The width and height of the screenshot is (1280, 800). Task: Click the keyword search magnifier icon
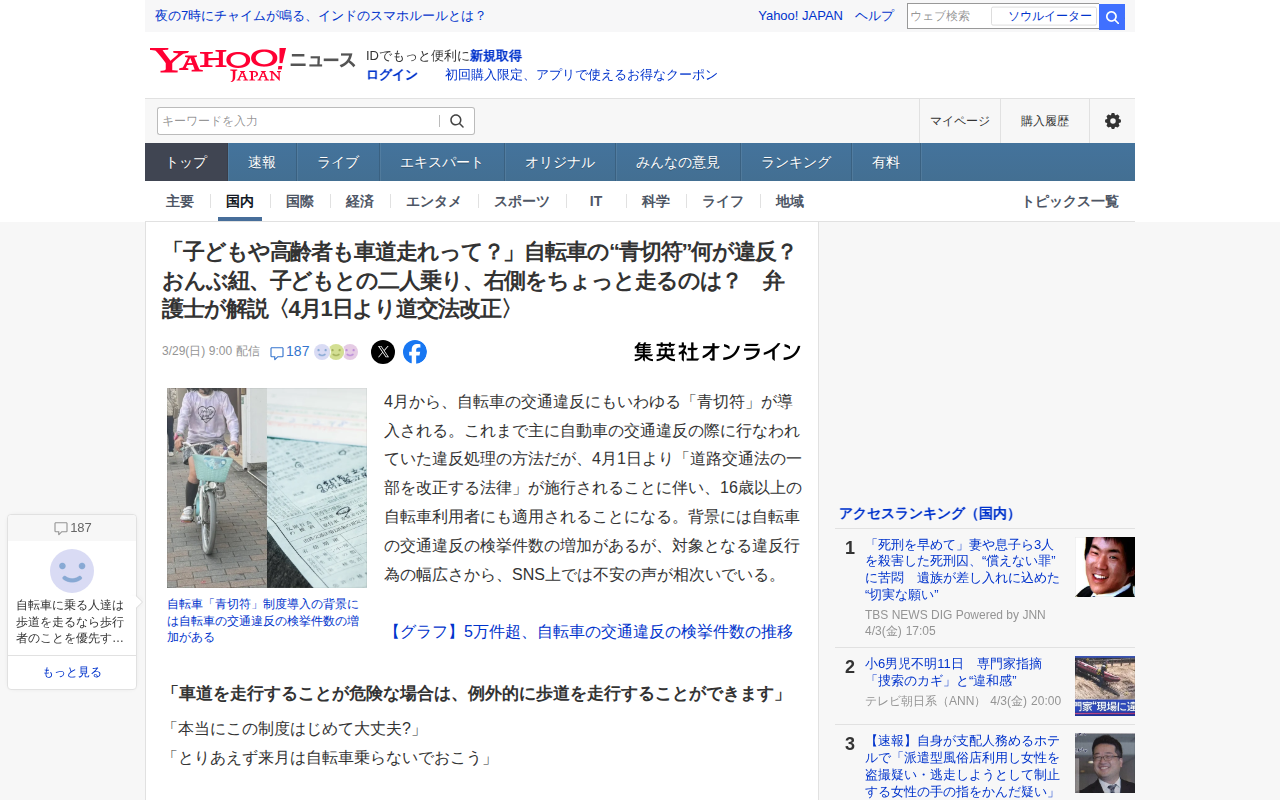pyautogui.click(x=457, y=121)
